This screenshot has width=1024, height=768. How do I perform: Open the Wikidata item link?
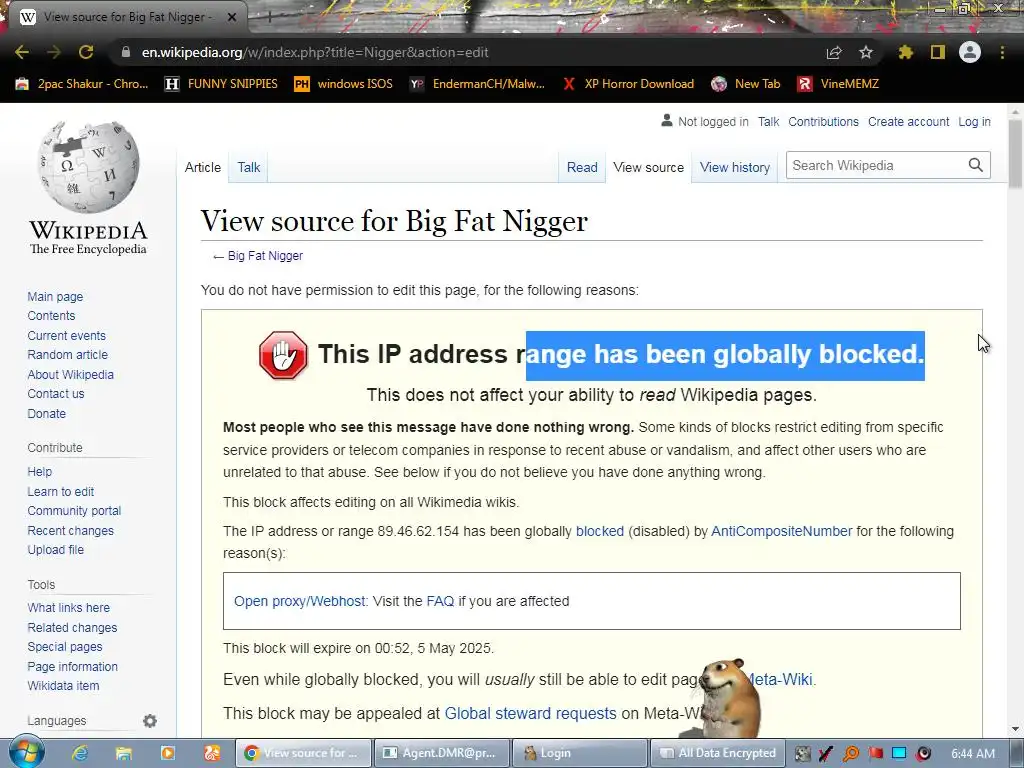(63, 686)
